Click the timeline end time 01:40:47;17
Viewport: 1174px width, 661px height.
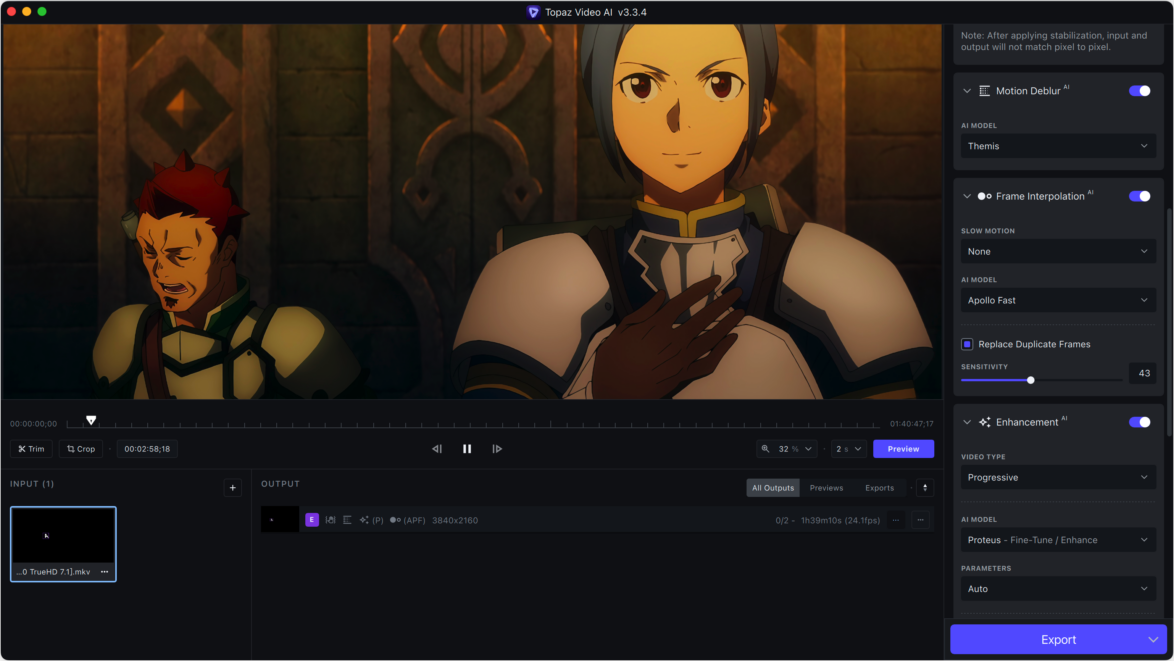click(x=911, y=424)
